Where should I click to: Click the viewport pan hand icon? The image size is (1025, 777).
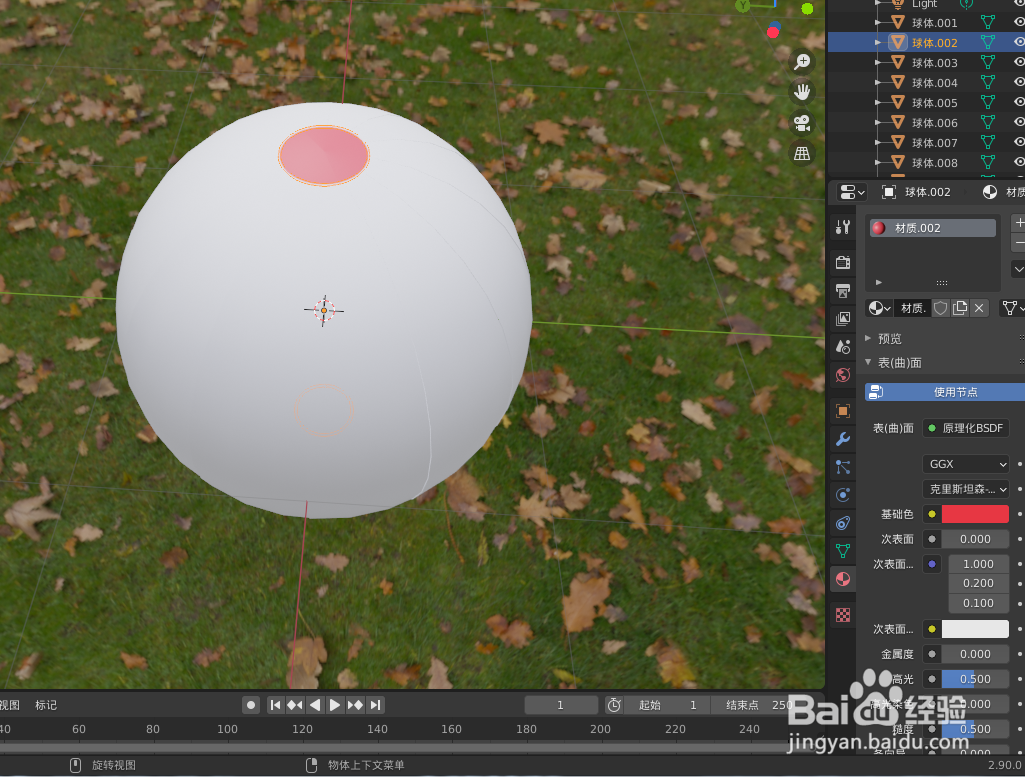click(802, 91)
